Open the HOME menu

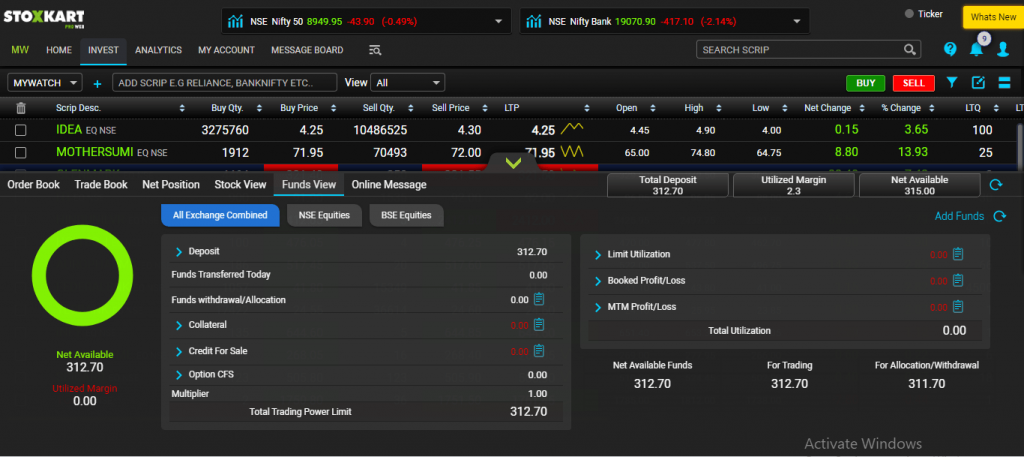[59, 50]
